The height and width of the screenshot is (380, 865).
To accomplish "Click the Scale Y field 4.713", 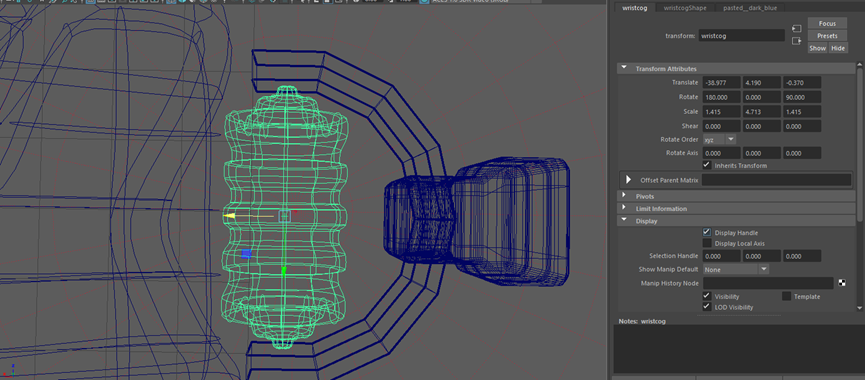I will point(762,111).
